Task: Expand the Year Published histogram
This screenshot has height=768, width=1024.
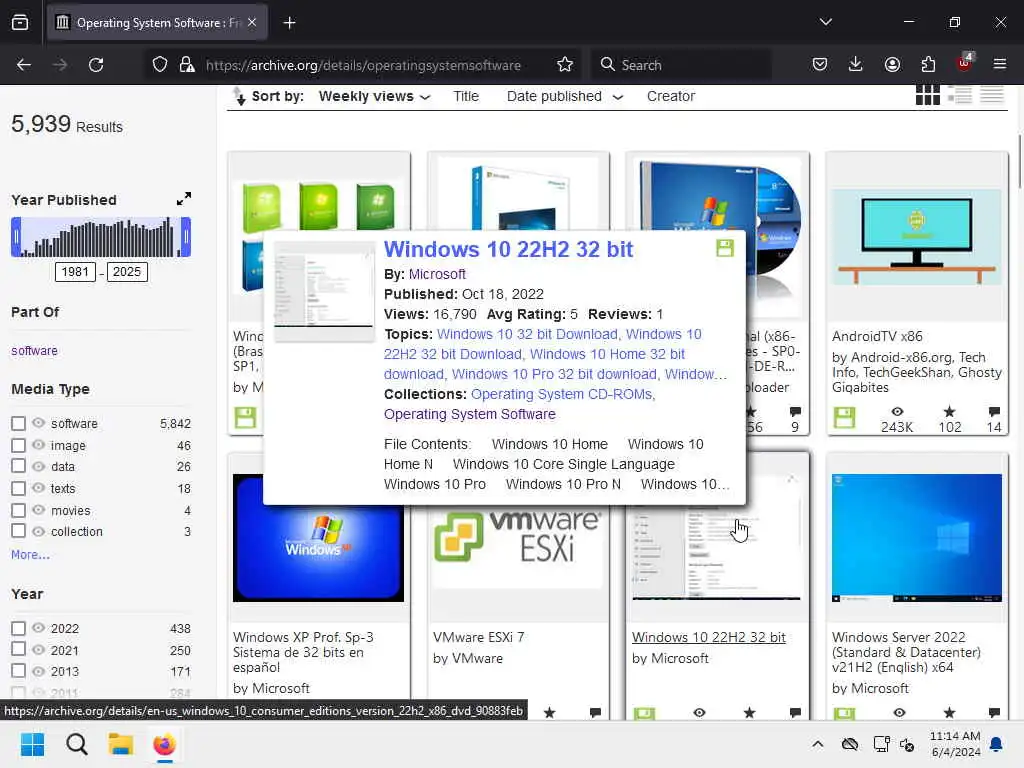Action: [184, 199]
